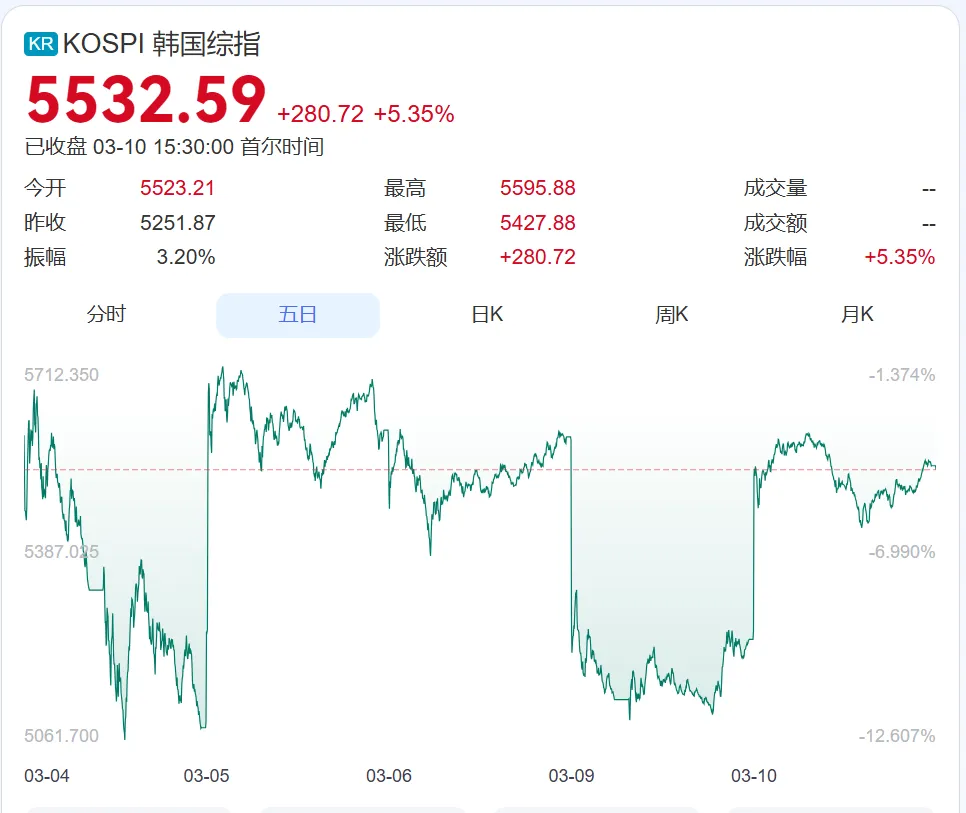Viewport: 966px width, 813px height.
Task: Open the 月K monthly chart tab
Action: pos(857,315)
